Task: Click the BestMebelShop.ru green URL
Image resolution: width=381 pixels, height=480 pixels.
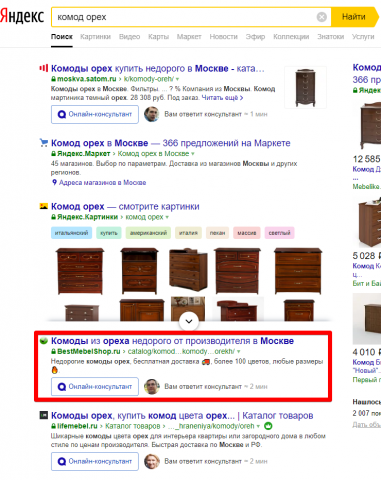Action: [x=89, y=351]
